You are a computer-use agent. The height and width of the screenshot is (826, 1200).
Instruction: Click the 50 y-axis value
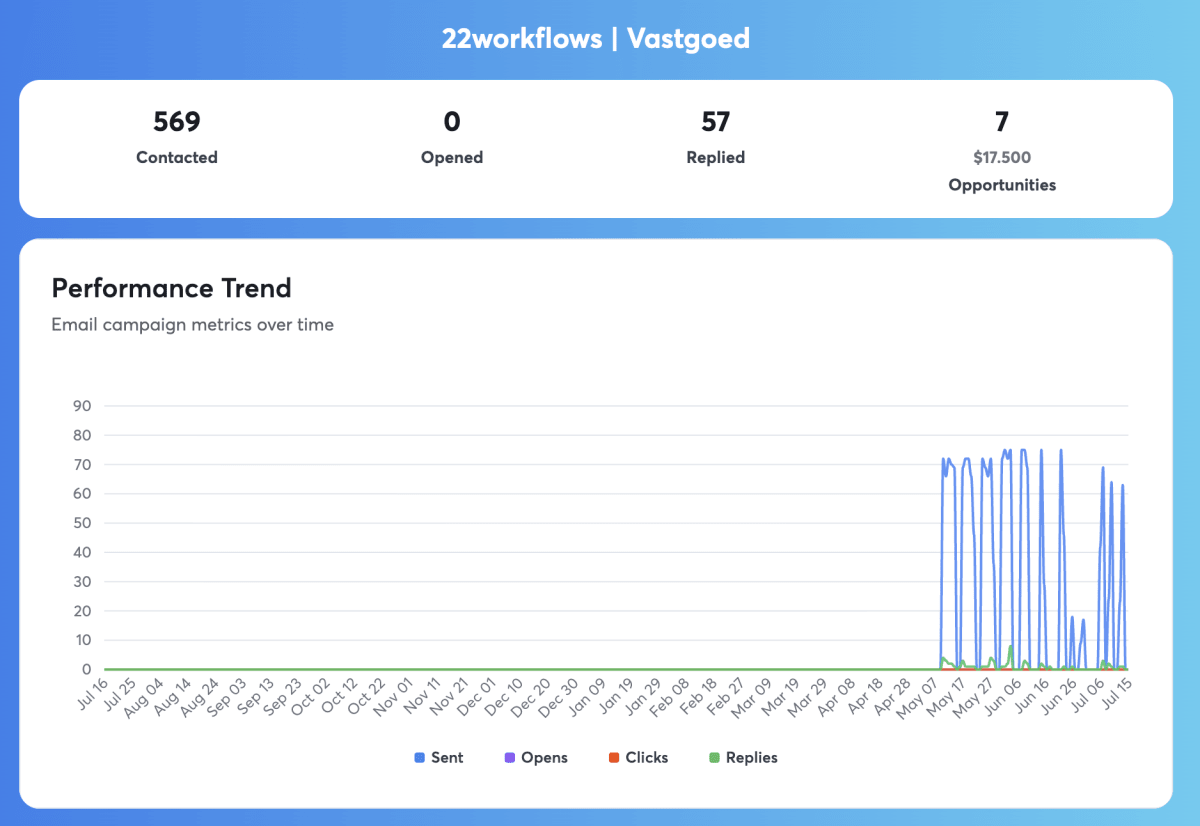pos(82,523)
